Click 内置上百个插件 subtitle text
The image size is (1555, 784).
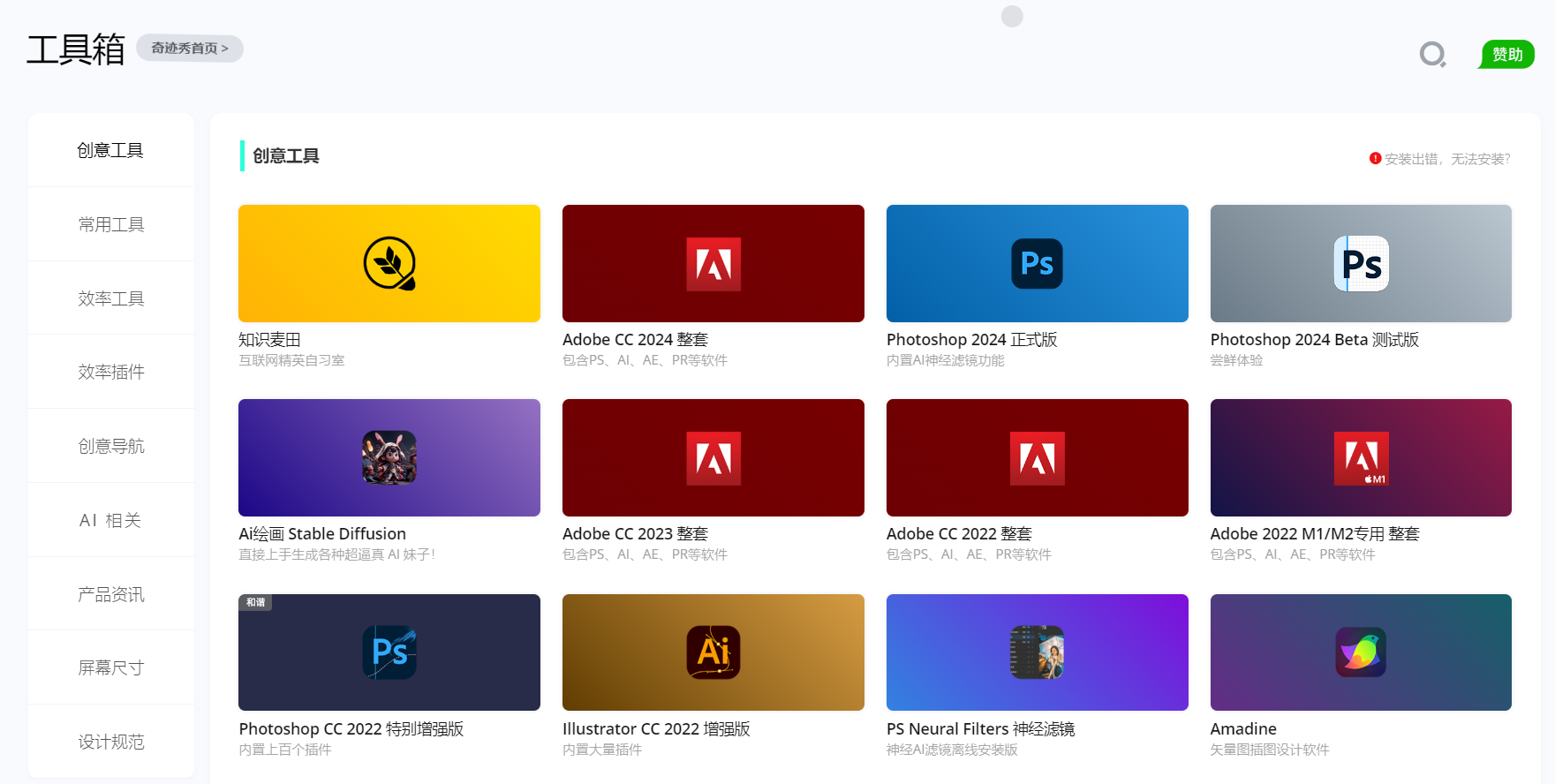[x=284, y=750]
